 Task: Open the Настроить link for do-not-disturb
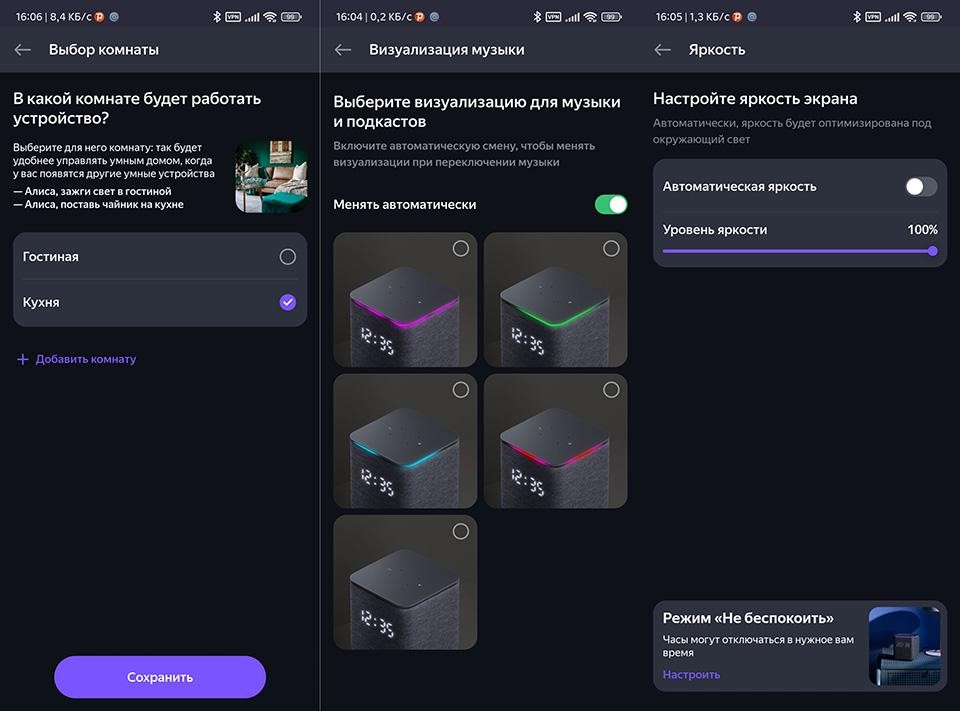[x=691, y=674]
